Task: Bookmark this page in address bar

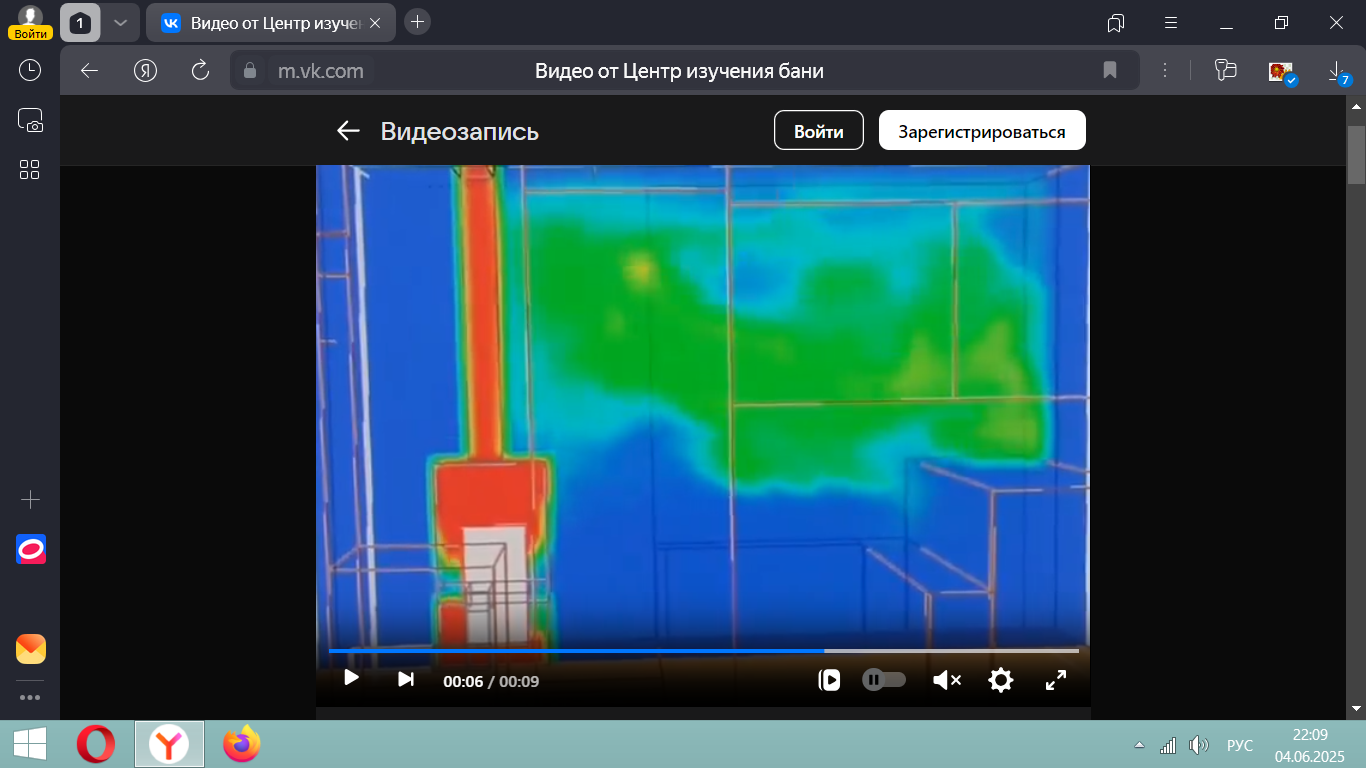Action: click(x=1109, y=70)
